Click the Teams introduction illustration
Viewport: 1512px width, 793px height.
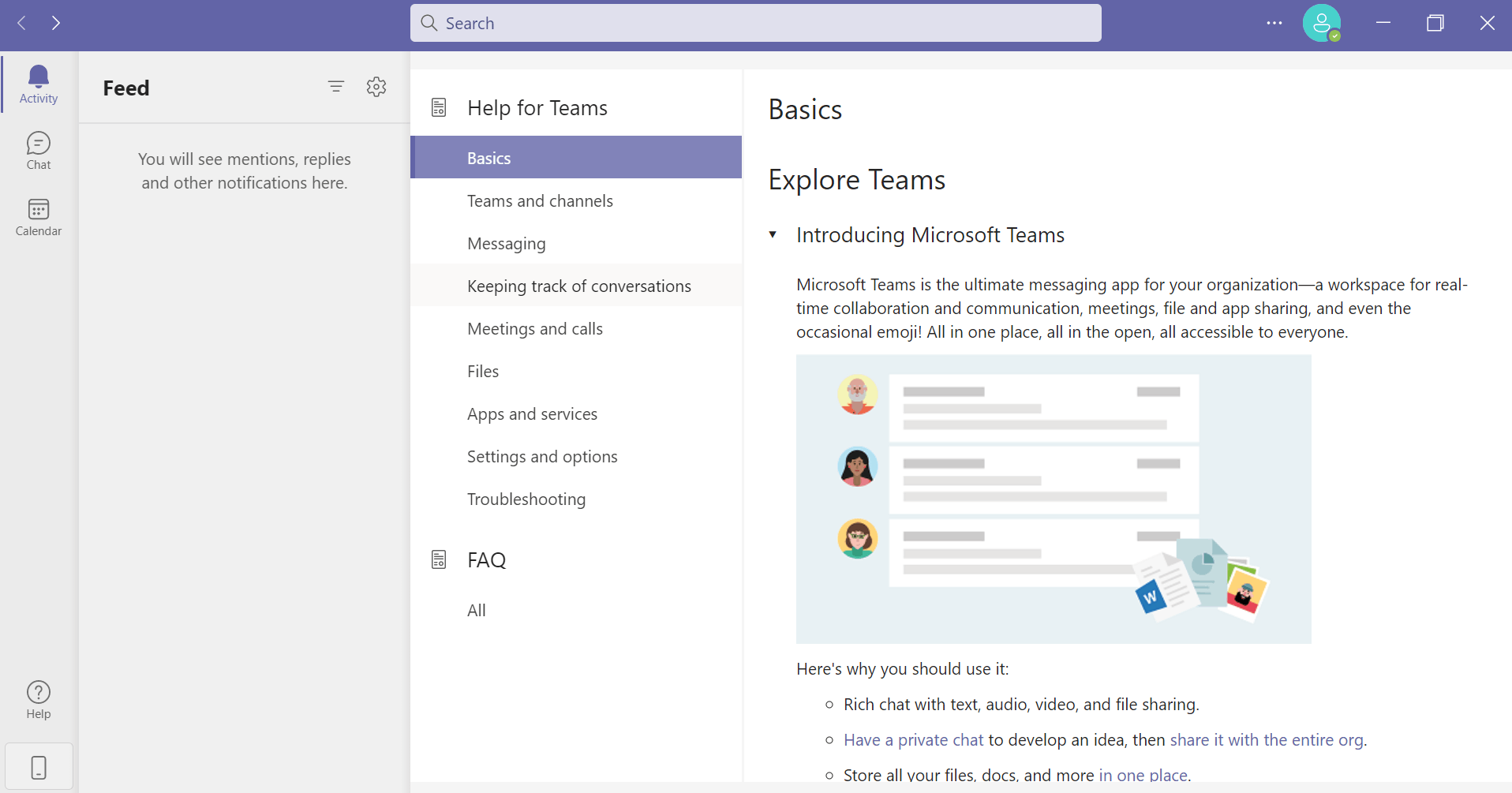(x=1054, y=499)
